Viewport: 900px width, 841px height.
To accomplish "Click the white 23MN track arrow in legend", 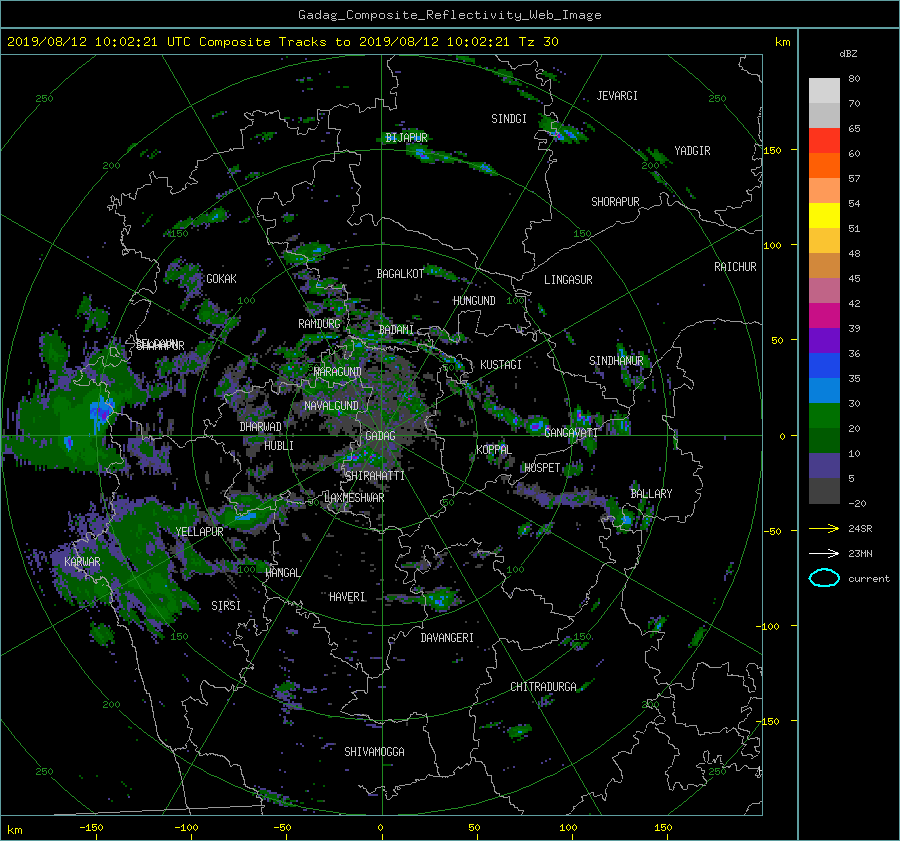I will coord(824,553).
